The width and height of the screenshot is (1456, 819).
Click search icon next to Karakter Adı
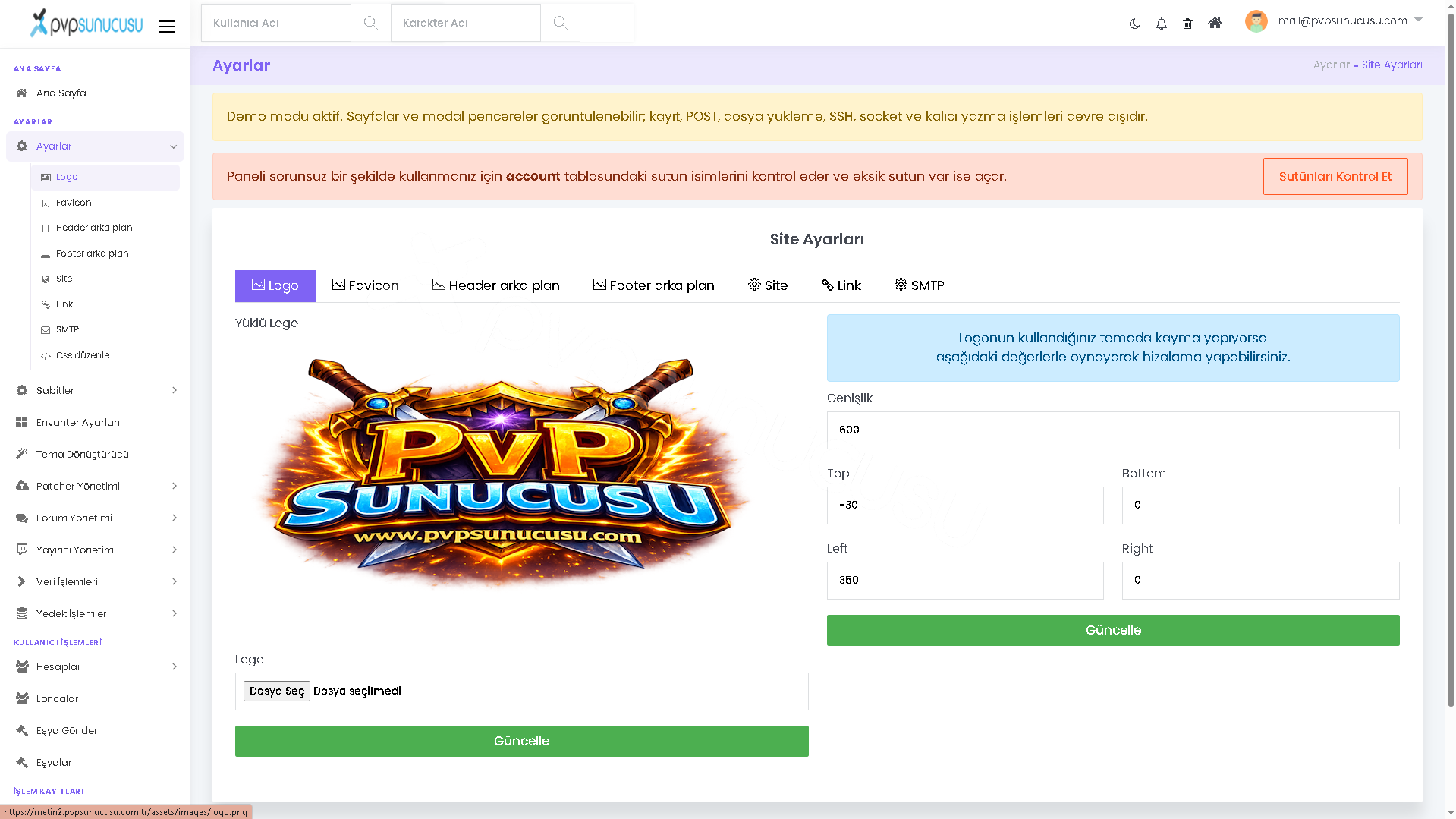pos(560,23)
